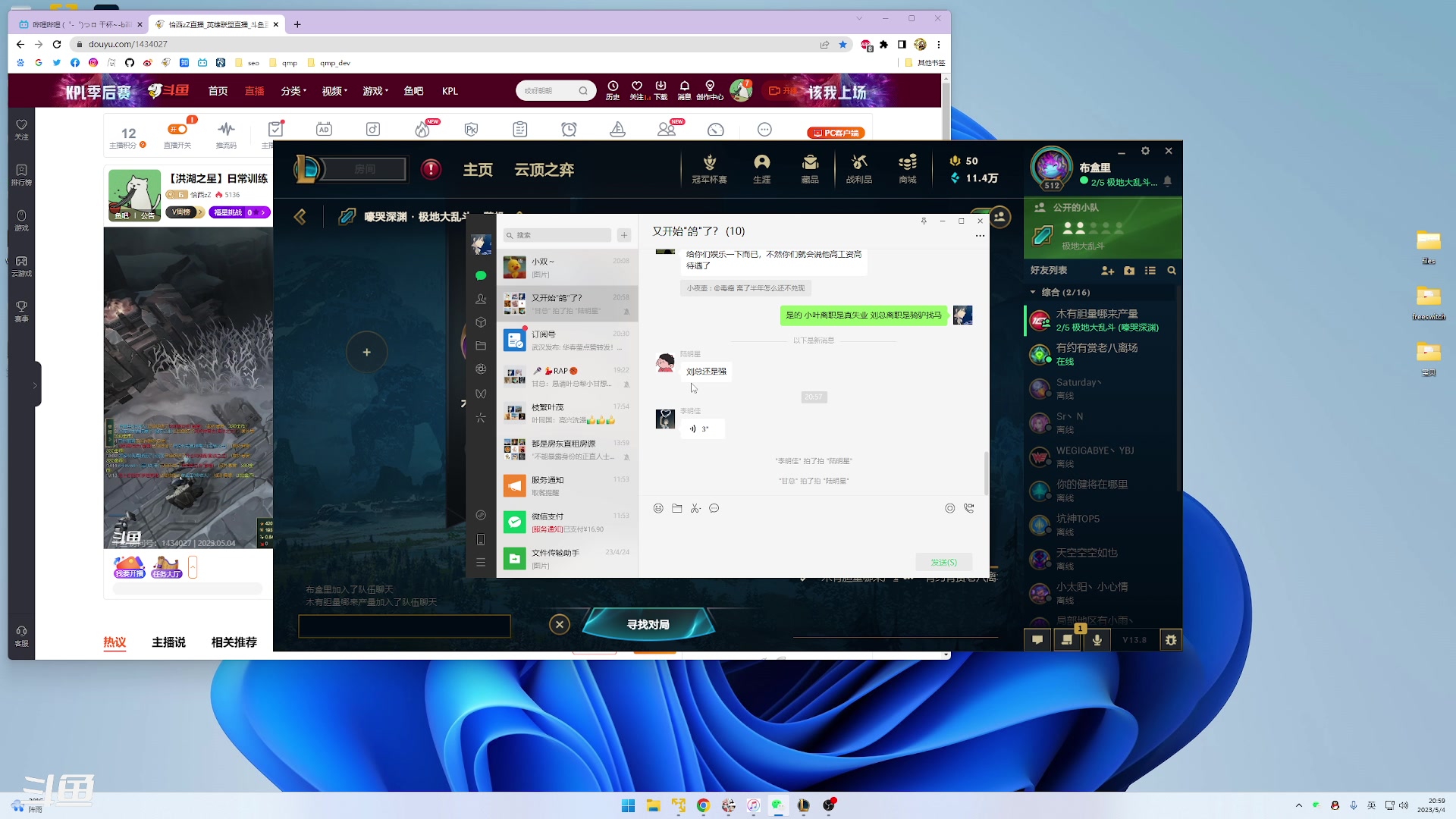Select the 热议 tab on Douyu page
Screen dimensions: 1456x819
[115, 642]
